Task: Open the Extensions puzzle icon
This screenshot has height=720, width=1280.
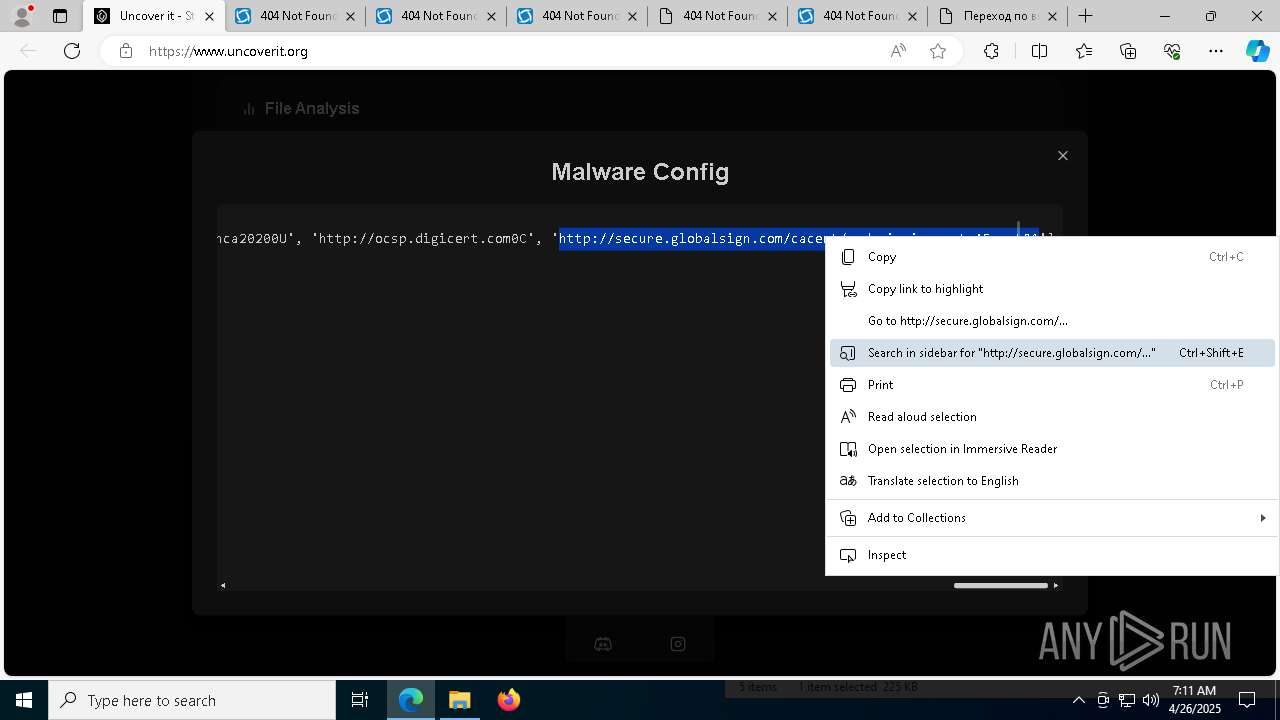Action: pyautogui.click(x=991, y=51)
